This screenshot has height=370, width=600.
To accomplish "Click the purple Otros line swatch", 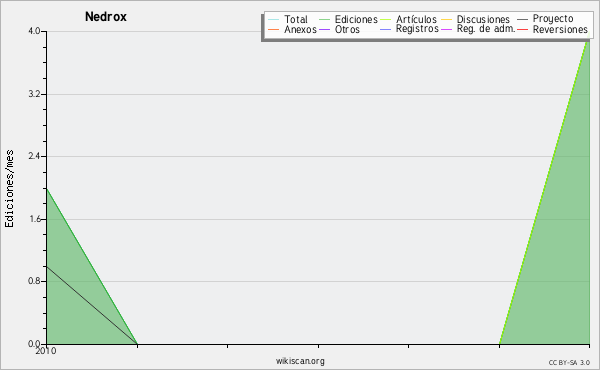I will (x=324, y=29).
